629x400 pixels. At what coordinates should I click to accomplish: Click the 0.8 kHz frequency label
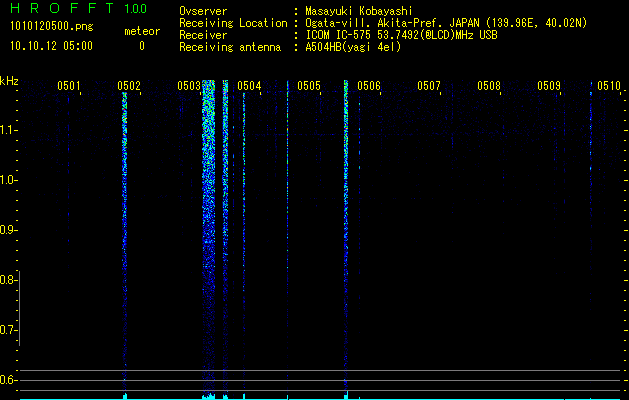(7, 280)
